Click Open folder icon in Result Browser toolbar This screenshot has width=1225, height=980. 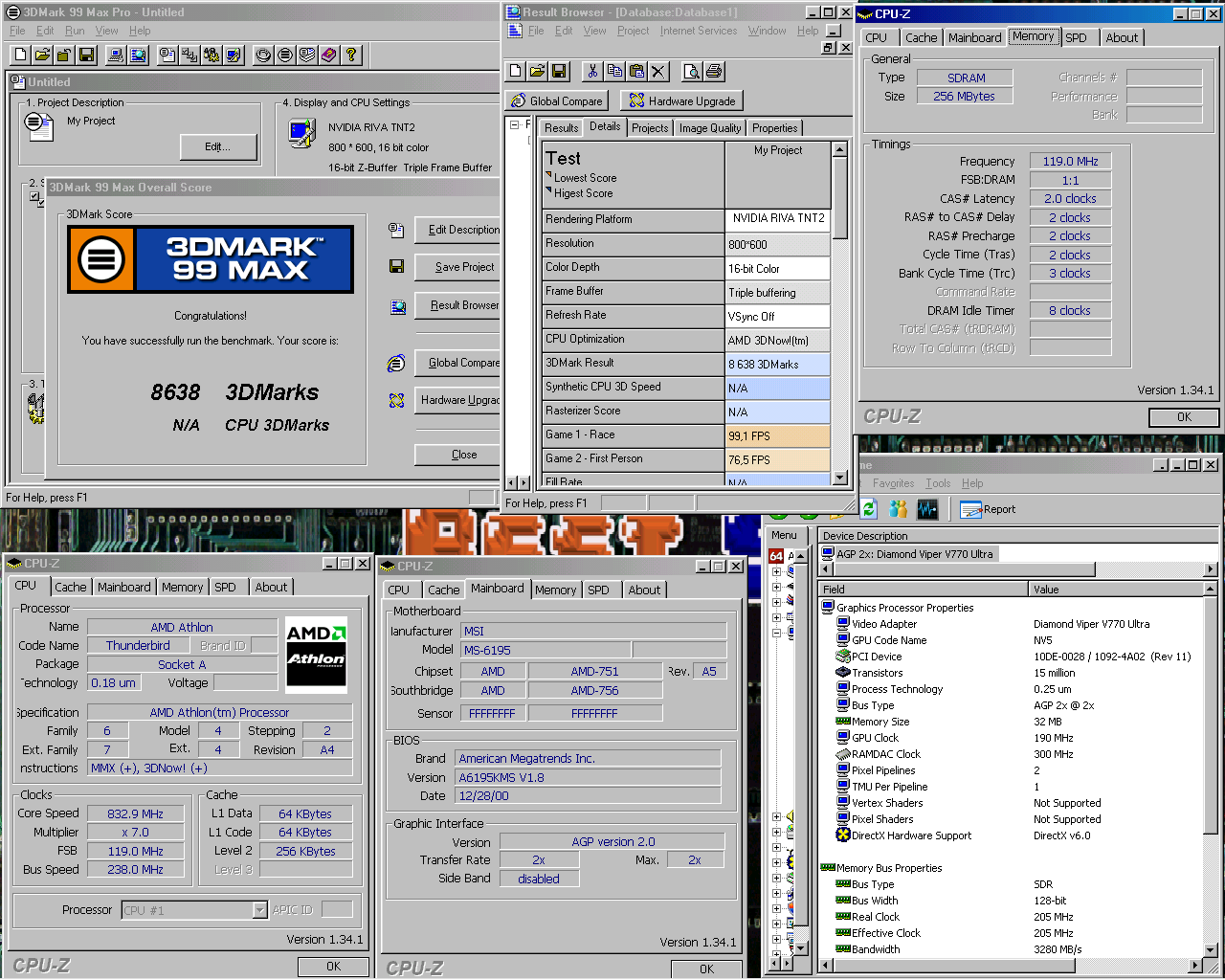tap(538, 71)
